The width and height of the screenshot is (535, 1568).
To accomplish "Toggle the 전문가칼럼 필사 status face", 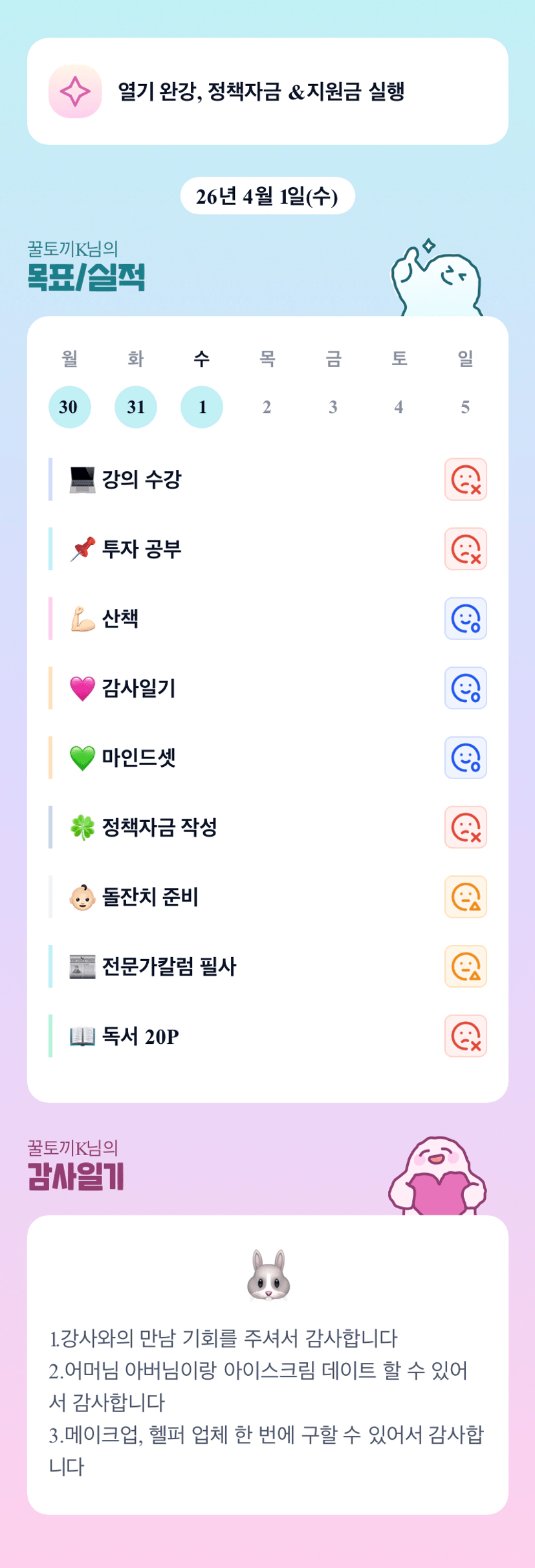I will click(x=465, y=966).
